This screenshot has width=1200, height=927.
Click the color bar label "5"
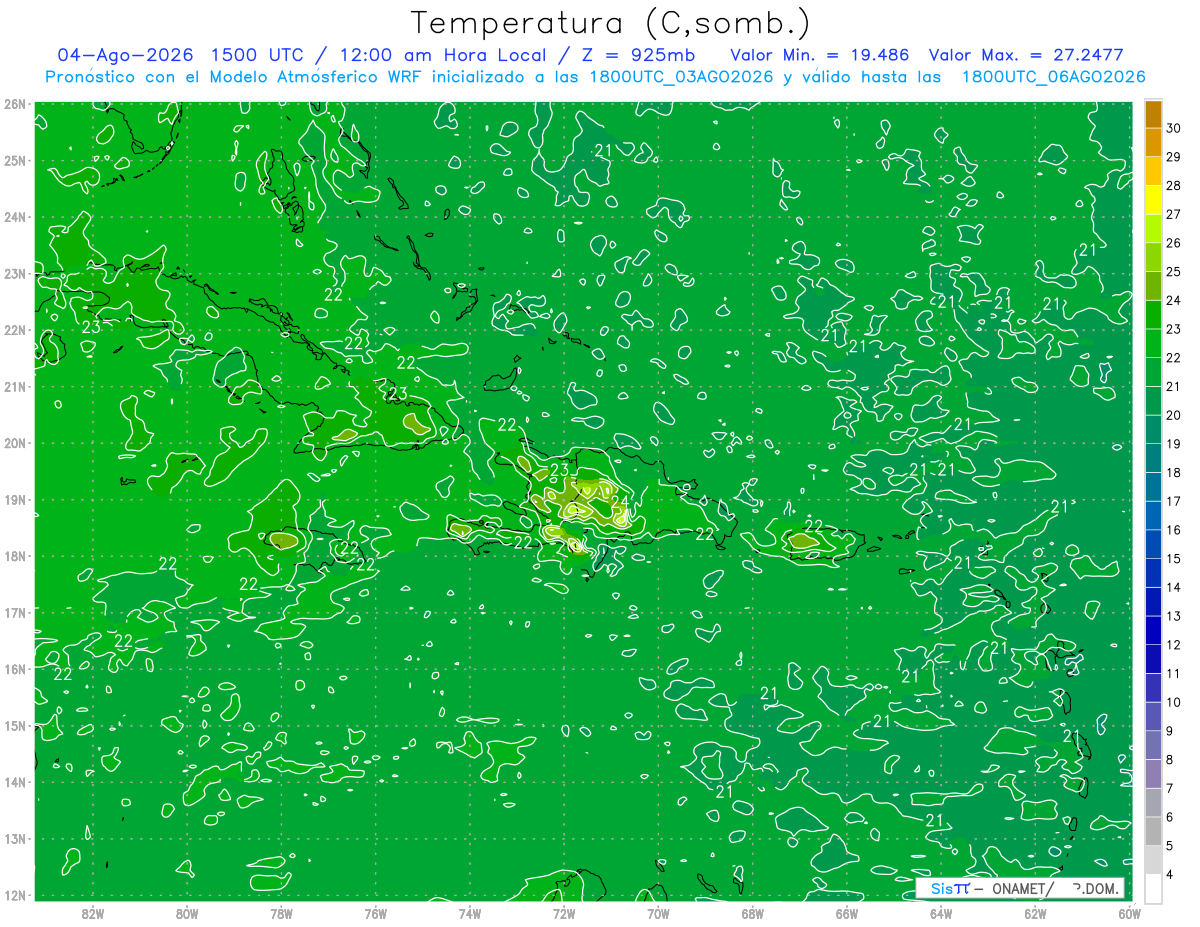tap(1171, 846)
